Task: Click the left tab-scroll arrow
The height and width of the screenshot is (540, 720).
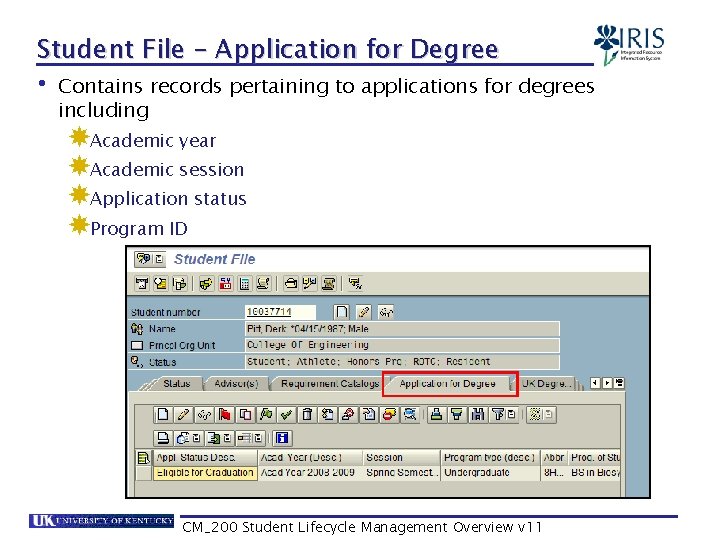Action: coord(595,382)
